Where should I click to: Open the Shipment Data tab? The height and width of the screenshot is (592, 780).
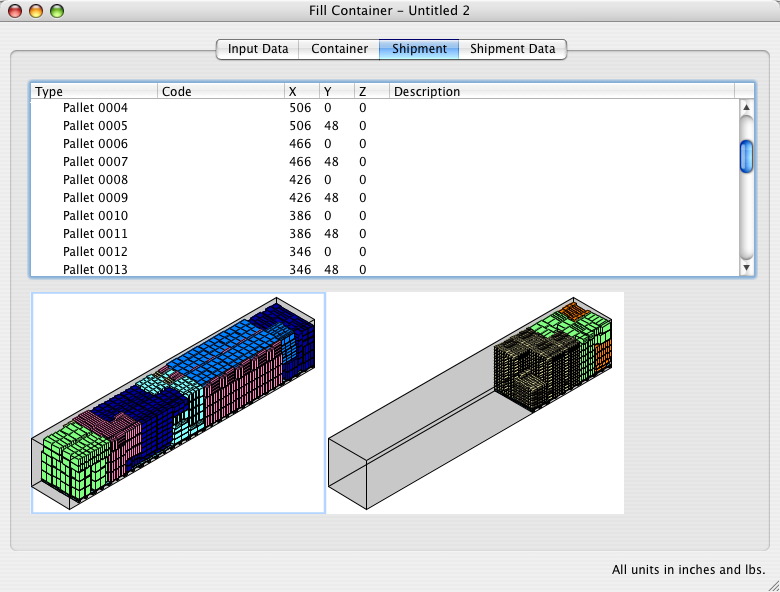coord(512,49)
